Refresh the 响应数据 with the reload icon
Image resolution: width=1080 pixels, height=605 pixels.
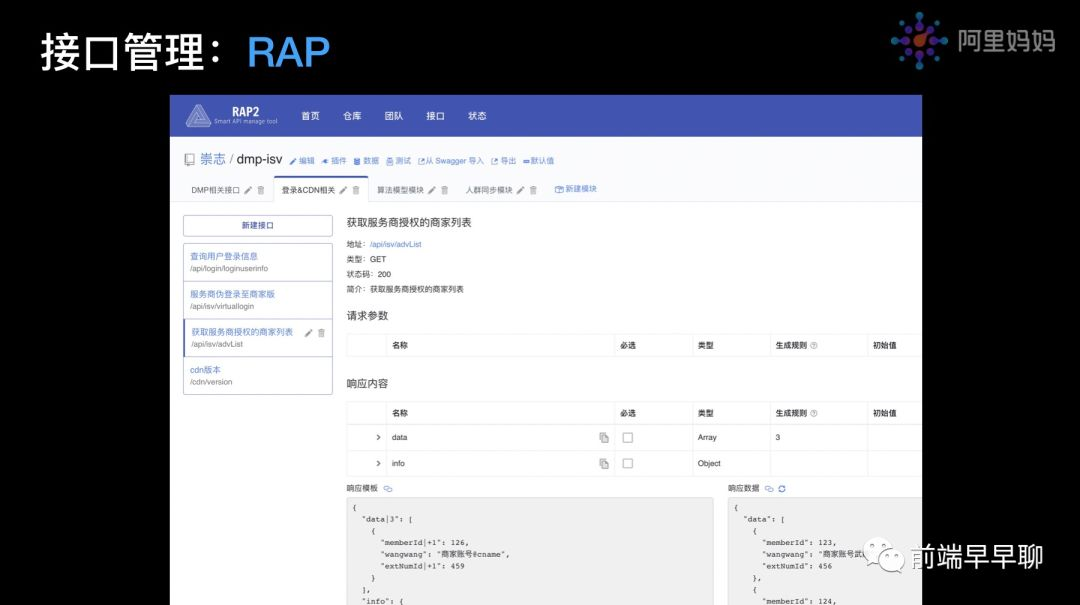[782, 489]
